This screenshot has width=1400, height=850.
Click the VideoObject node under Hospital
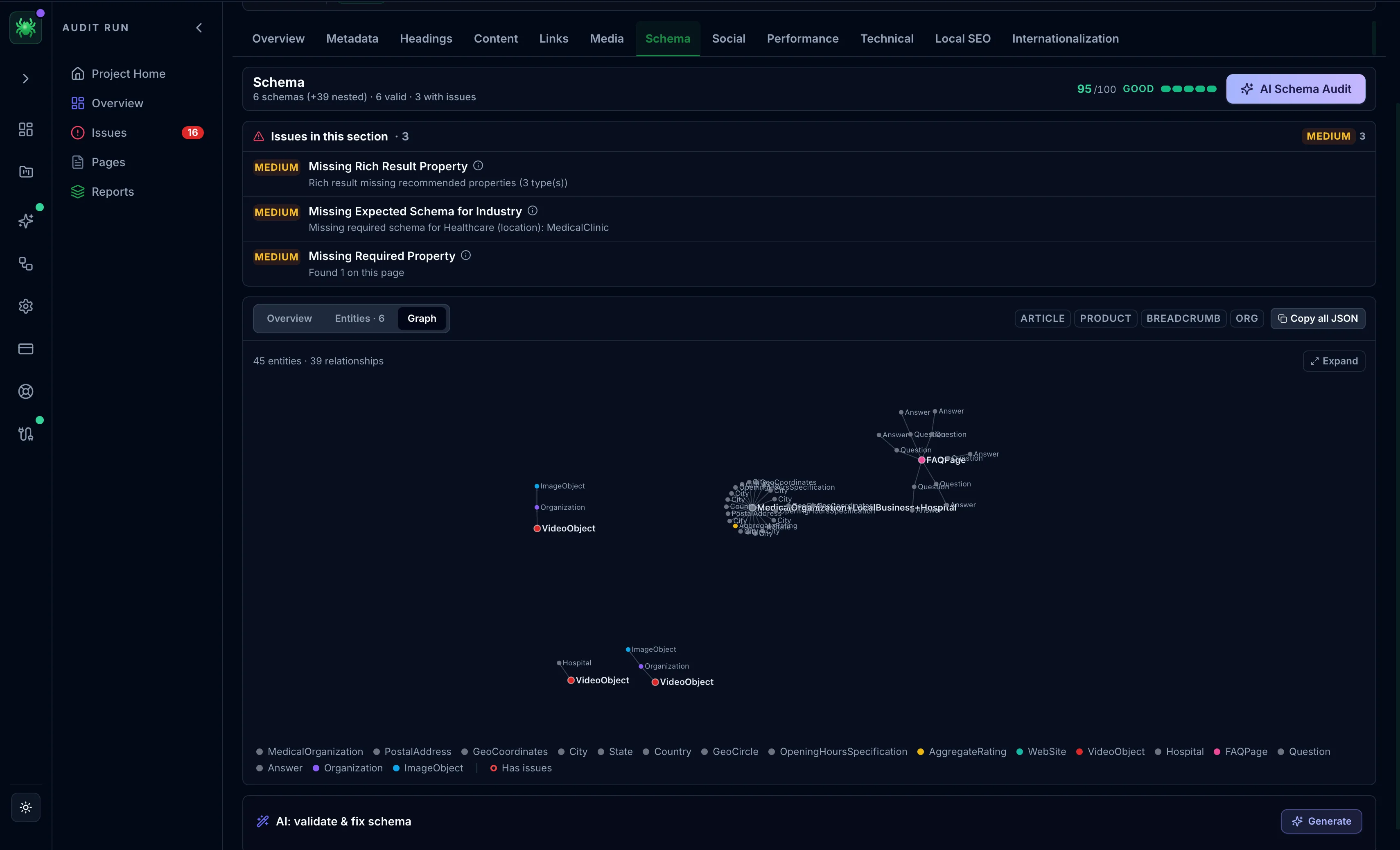coord(571,680)
